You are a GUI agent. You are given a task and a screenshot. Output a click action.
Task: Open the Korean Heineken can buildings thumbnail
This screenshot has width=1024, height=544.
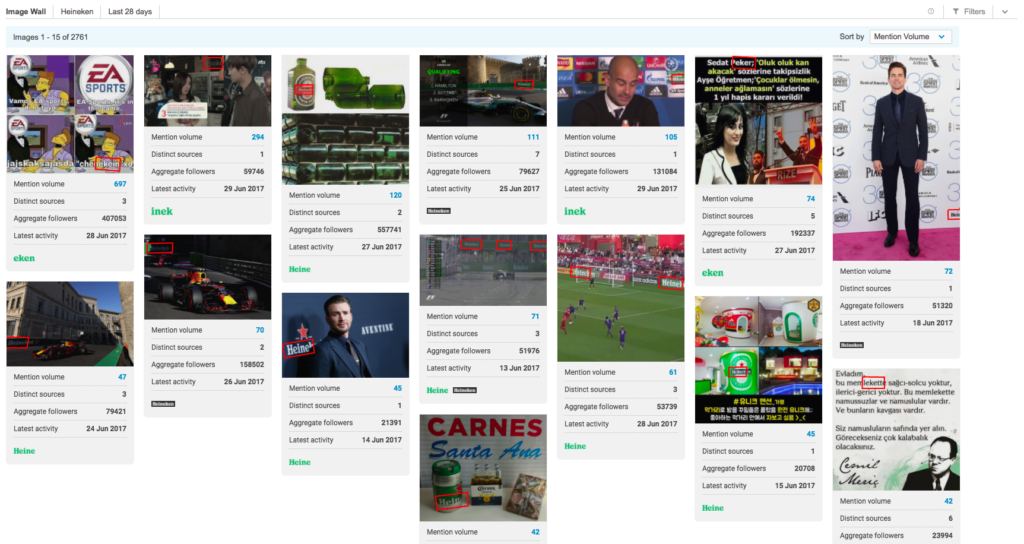[x=758, y=359]
